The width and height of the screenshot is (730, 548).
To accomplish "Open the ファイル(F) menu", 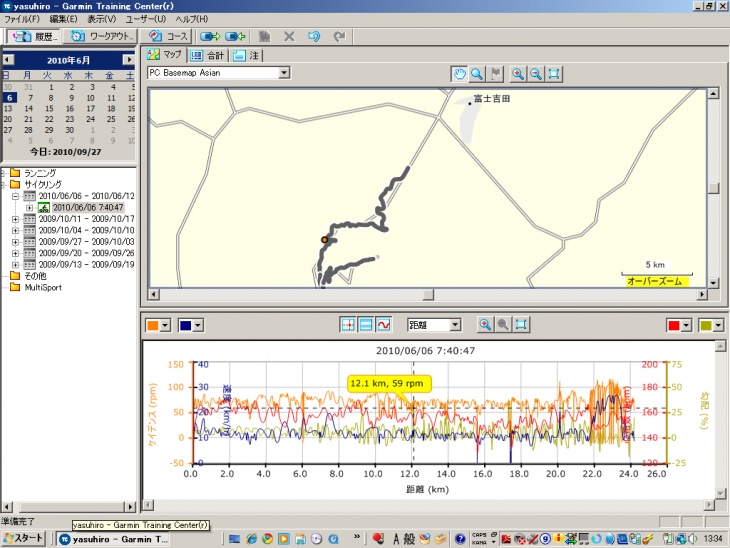I will (22, 19).
